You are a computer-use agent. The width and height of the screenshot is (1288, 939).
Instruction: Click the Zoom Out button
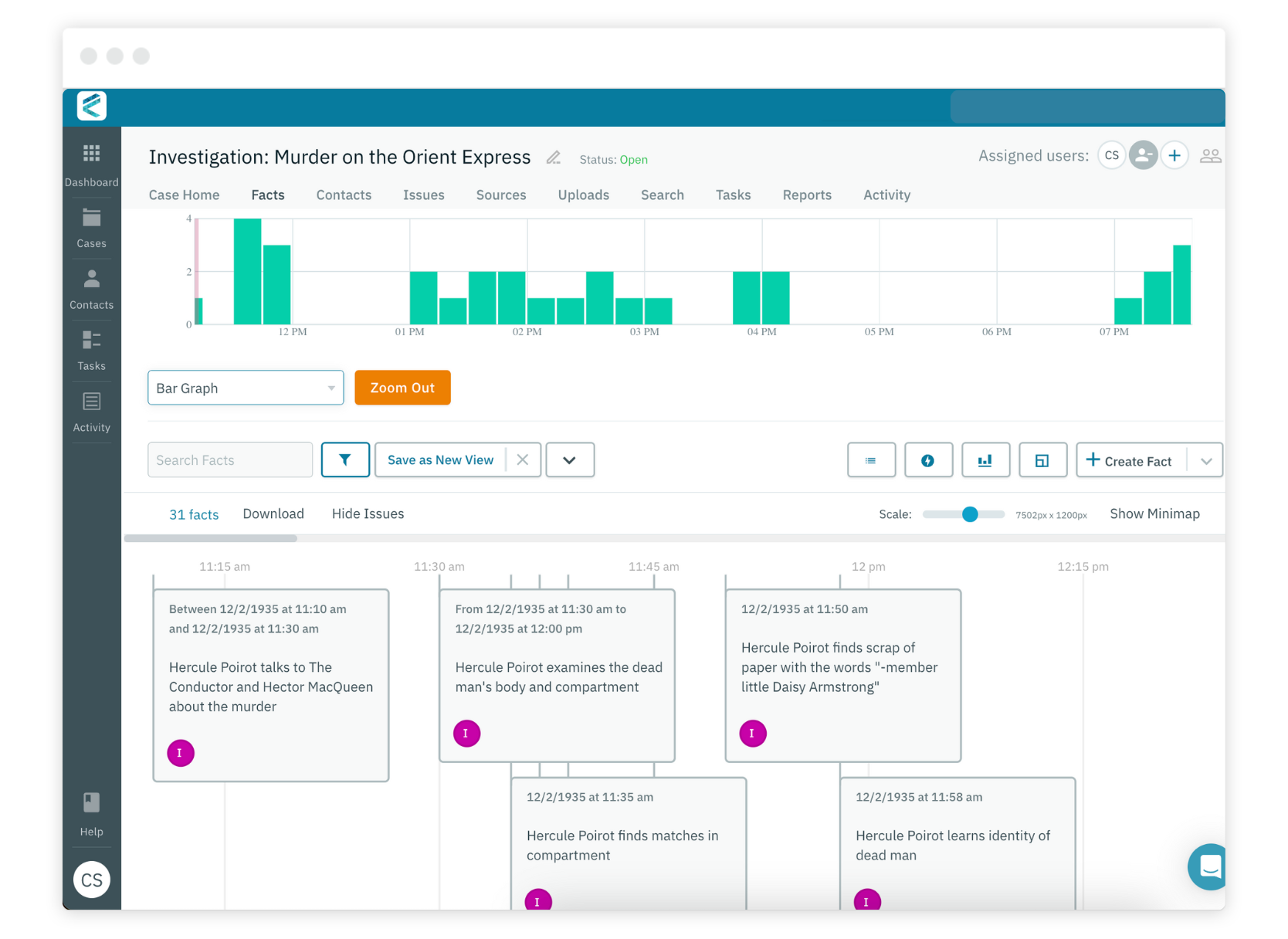[x=402, y=388]
